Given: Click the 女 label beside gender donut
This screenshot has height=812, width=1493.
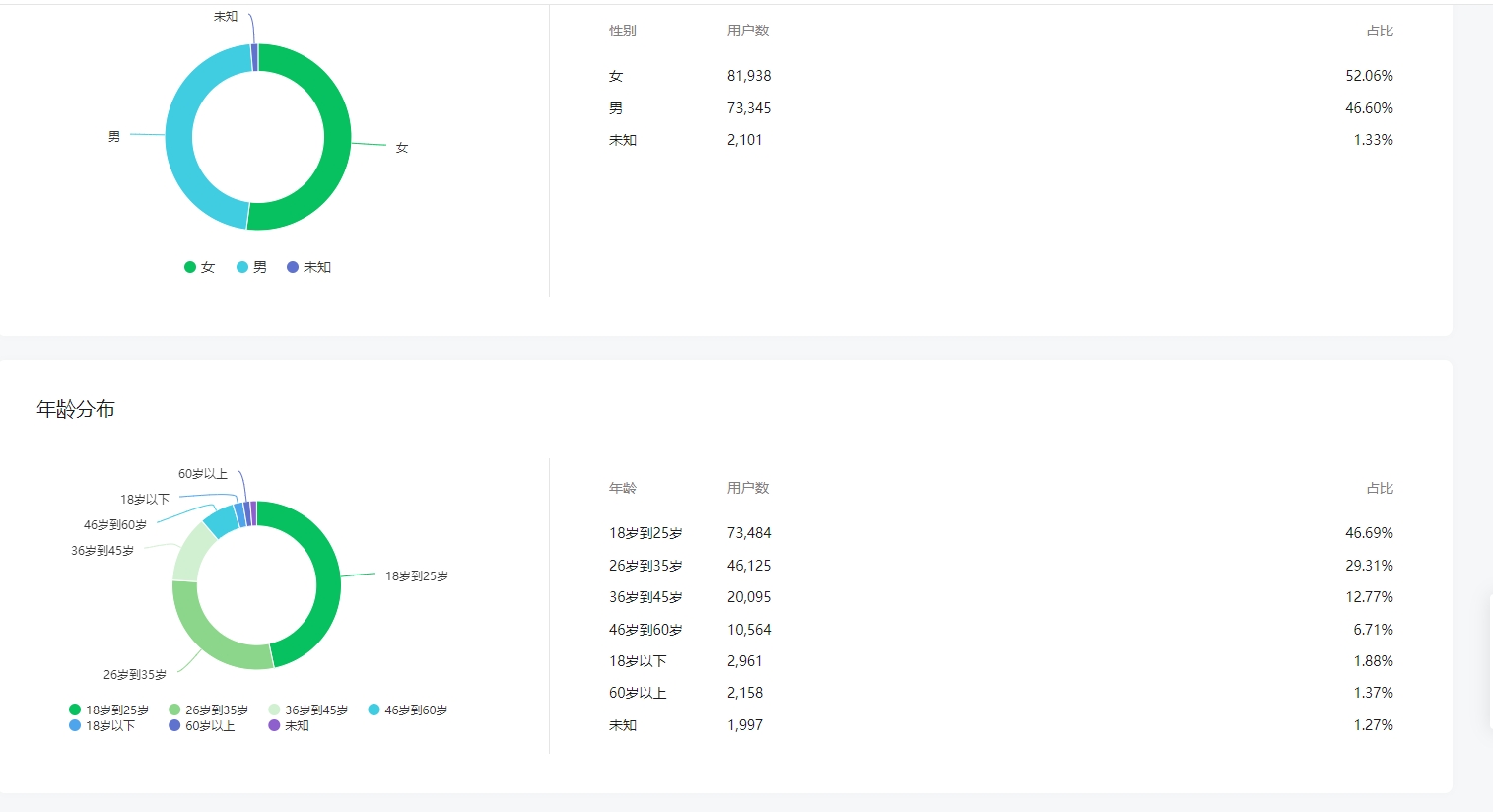Looking at the screenshot, I should pyautogui.click(x=402, y=148).
